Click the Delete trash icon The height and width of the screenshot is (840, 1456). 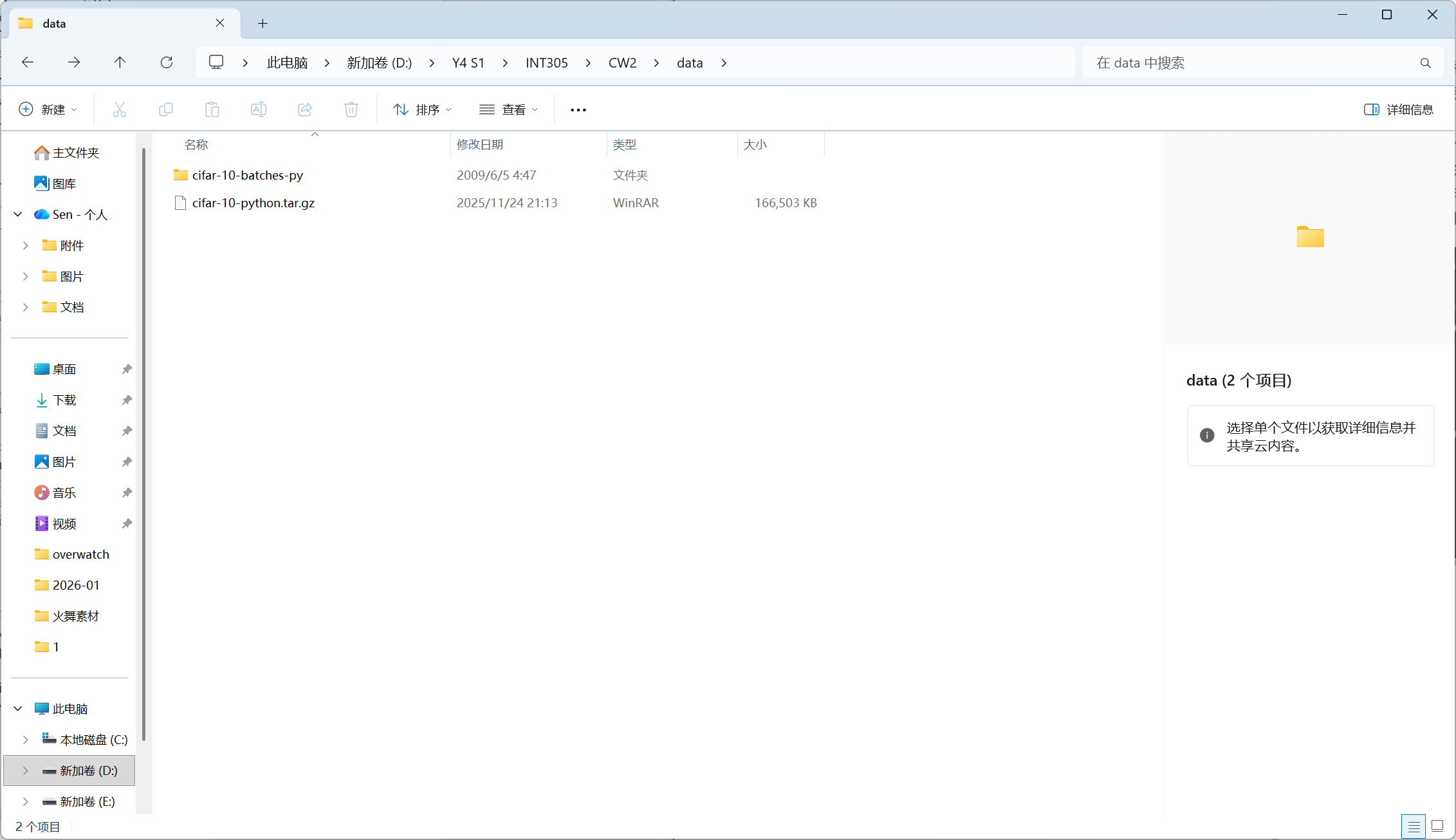tap(351, 109)
